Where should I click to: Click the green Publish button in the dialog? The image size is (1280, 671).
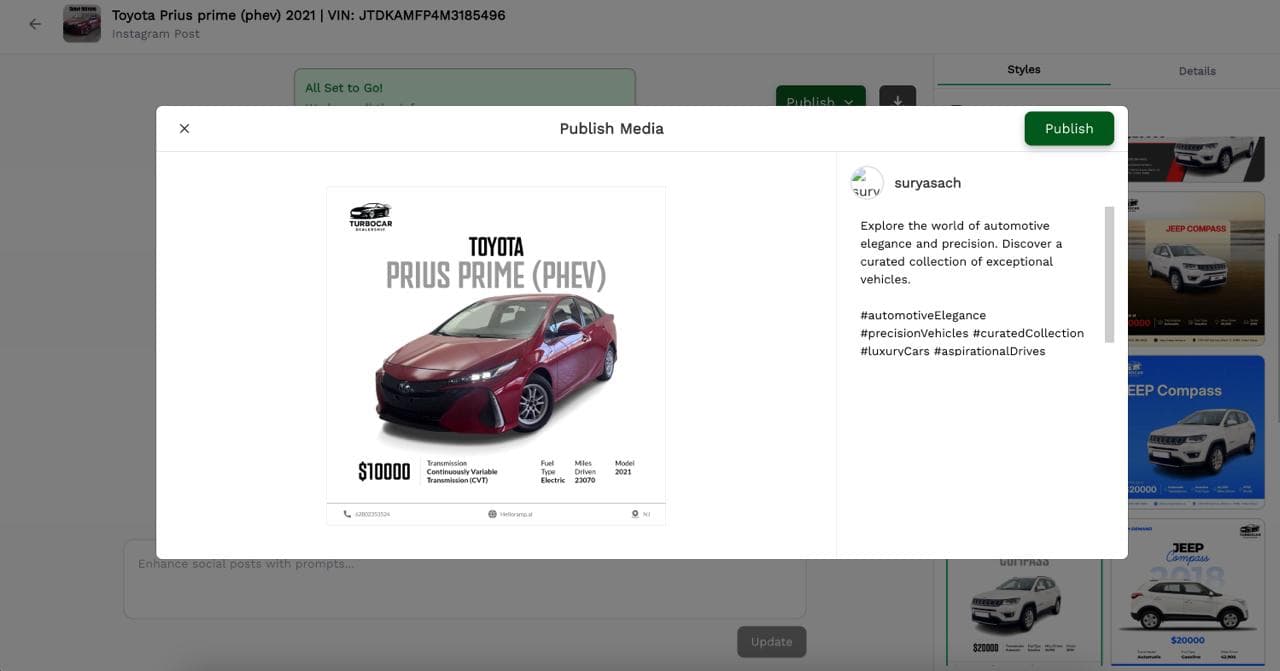(x=1068, y=128)
